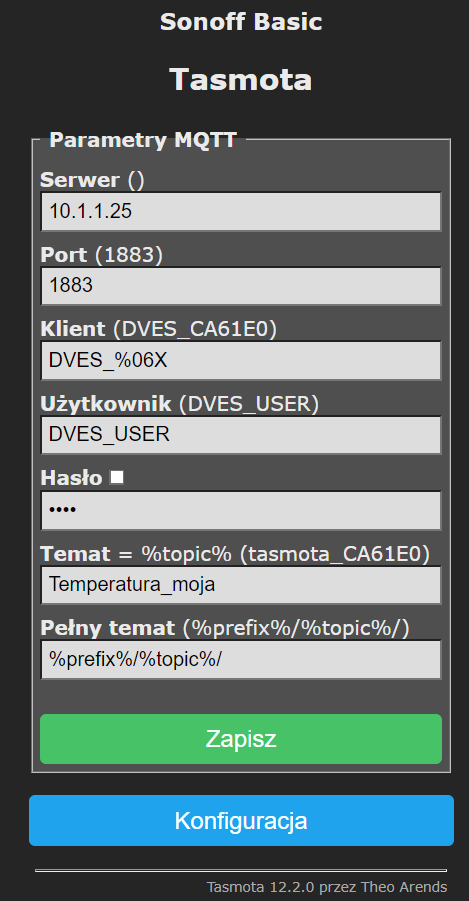This screenshot has width=469, height=901.
Task: Click the Serwer input field with 10.1.1.25
Action: 241,211
